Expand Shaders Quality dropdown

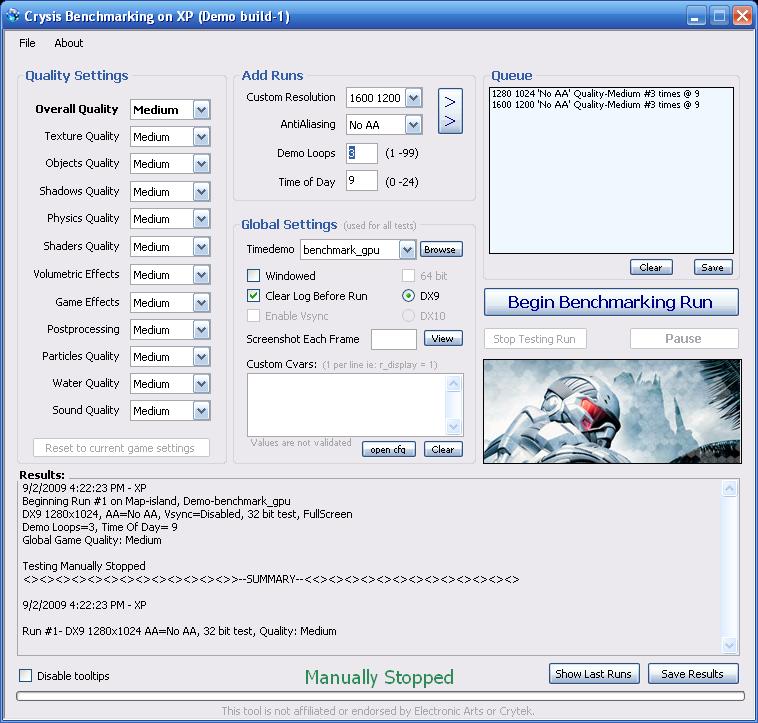click(x=202, y=247)
